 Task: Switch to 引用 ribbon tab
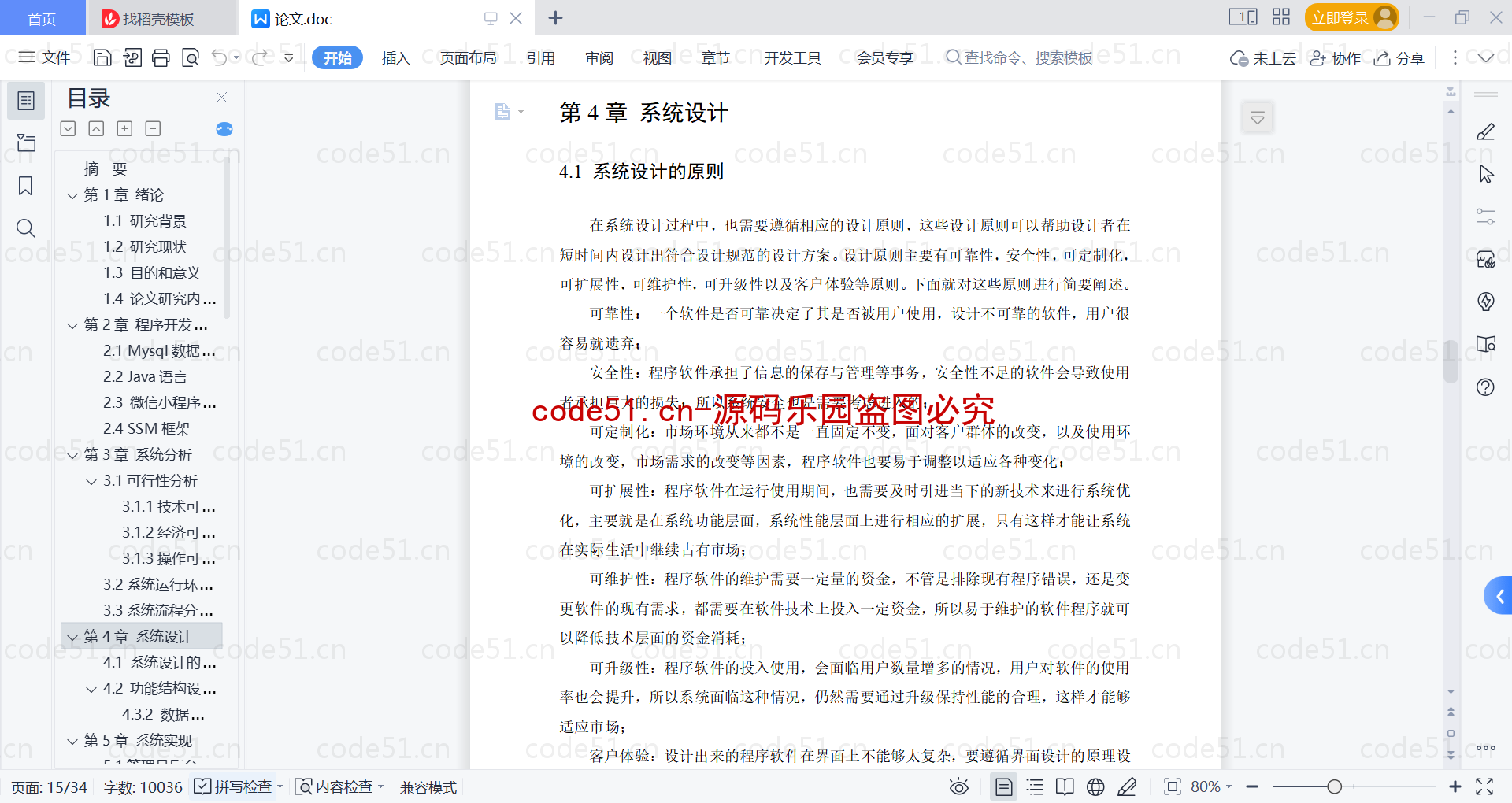pyautogui.click(x=541, y=57)
